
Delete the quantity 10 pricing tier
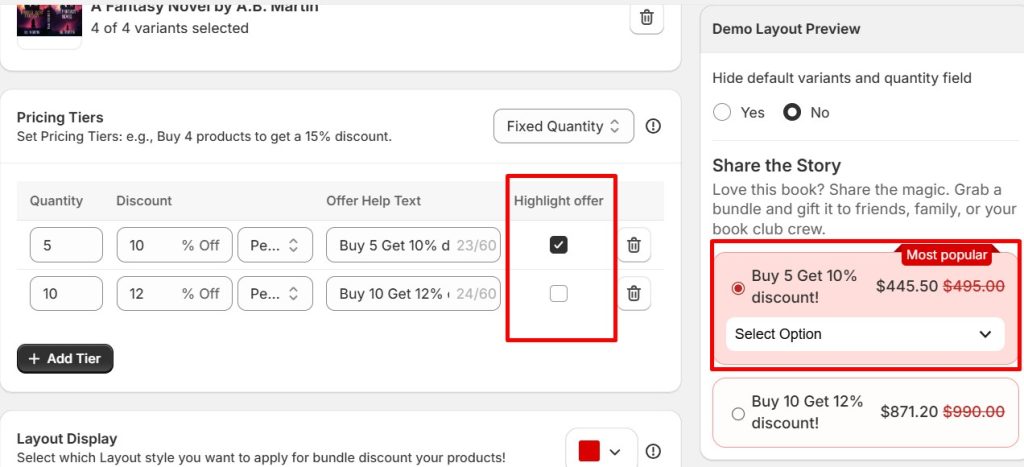[633, 293]
